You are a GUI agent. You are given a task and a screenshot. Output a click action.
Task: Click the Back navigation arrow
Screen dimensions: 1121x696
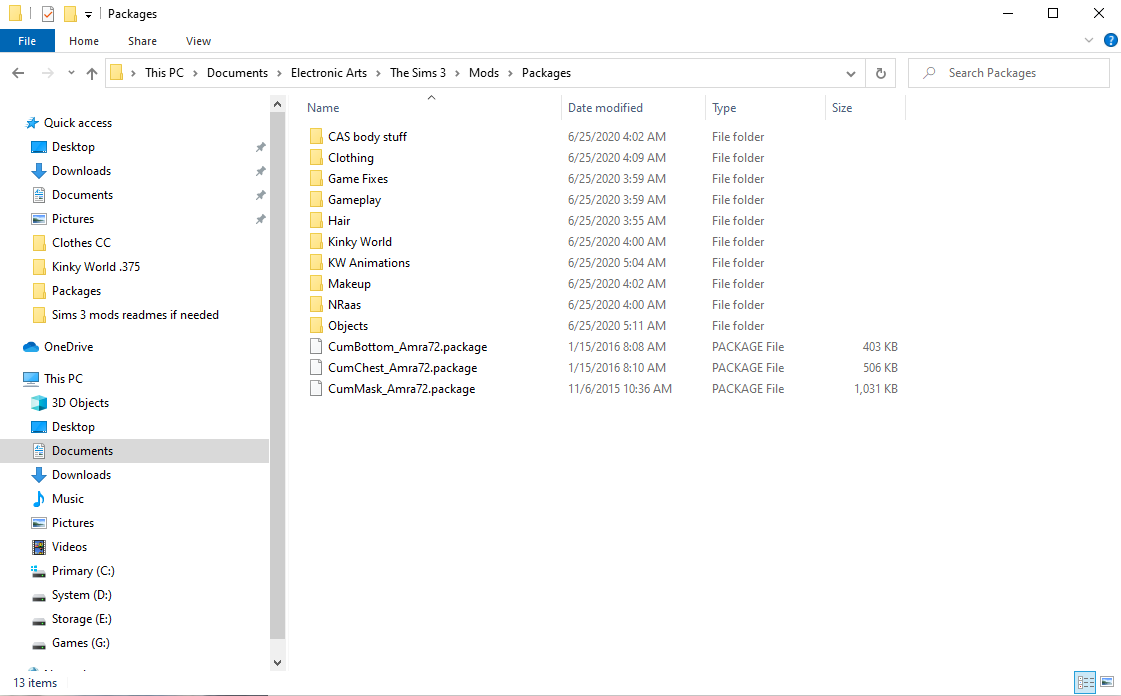[x=19, y=73]
